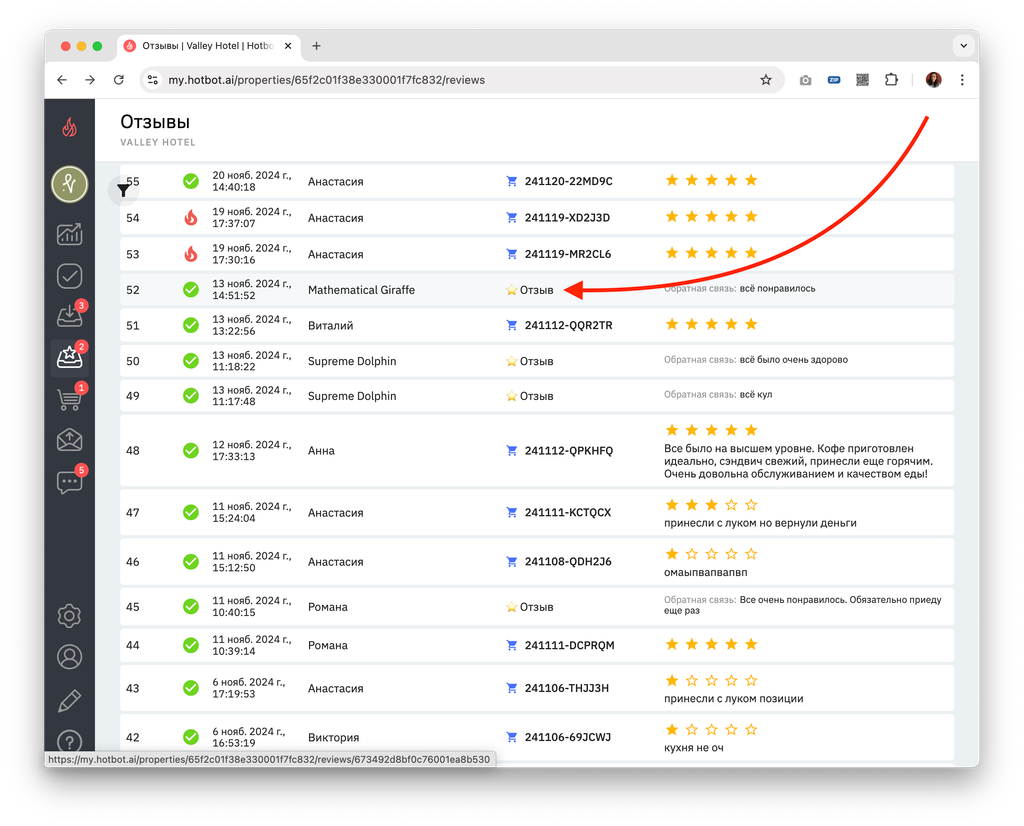Open the orders cart icon with badge 1
Image resolution: width=1024 pixels, height=826 pixels.
[x=70, y=398]
